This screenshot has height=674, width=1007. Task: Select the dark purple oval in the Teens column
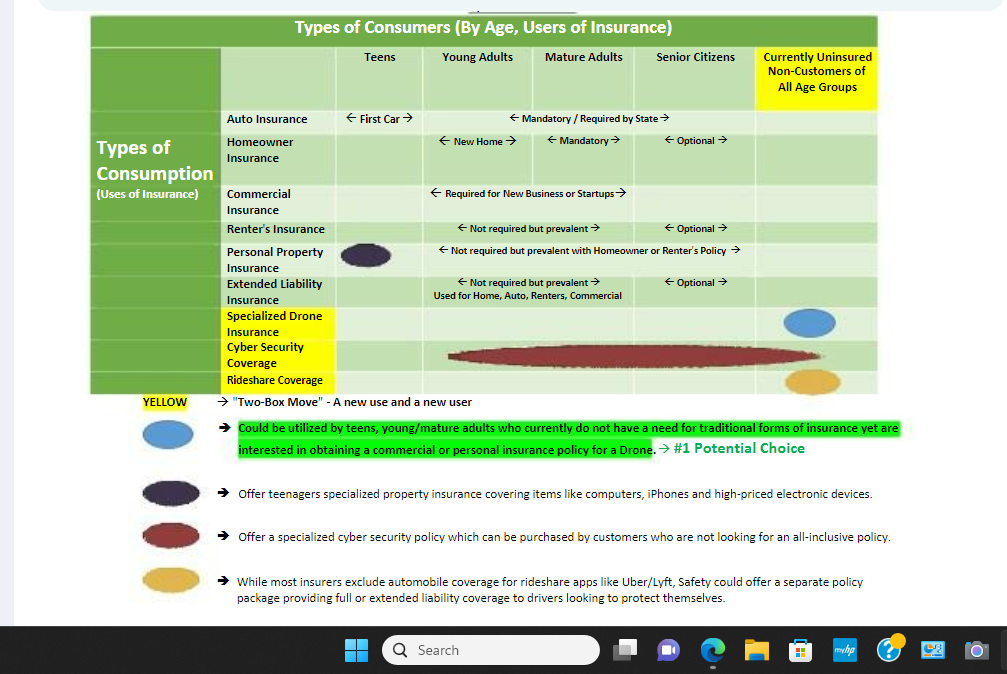(x=366, y=255)
